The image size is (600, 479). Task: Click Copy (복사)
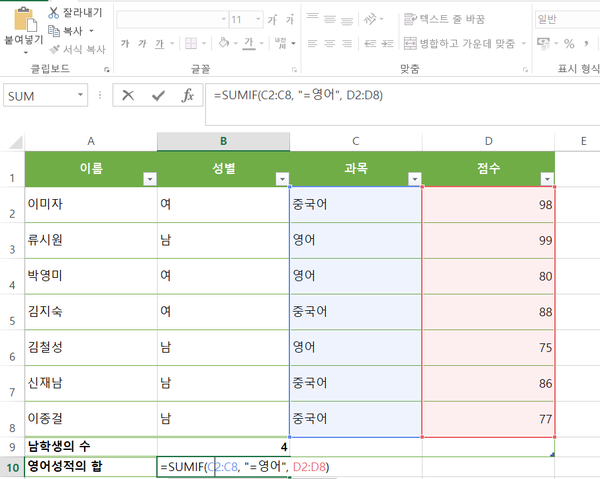click(x=65, y=31)
